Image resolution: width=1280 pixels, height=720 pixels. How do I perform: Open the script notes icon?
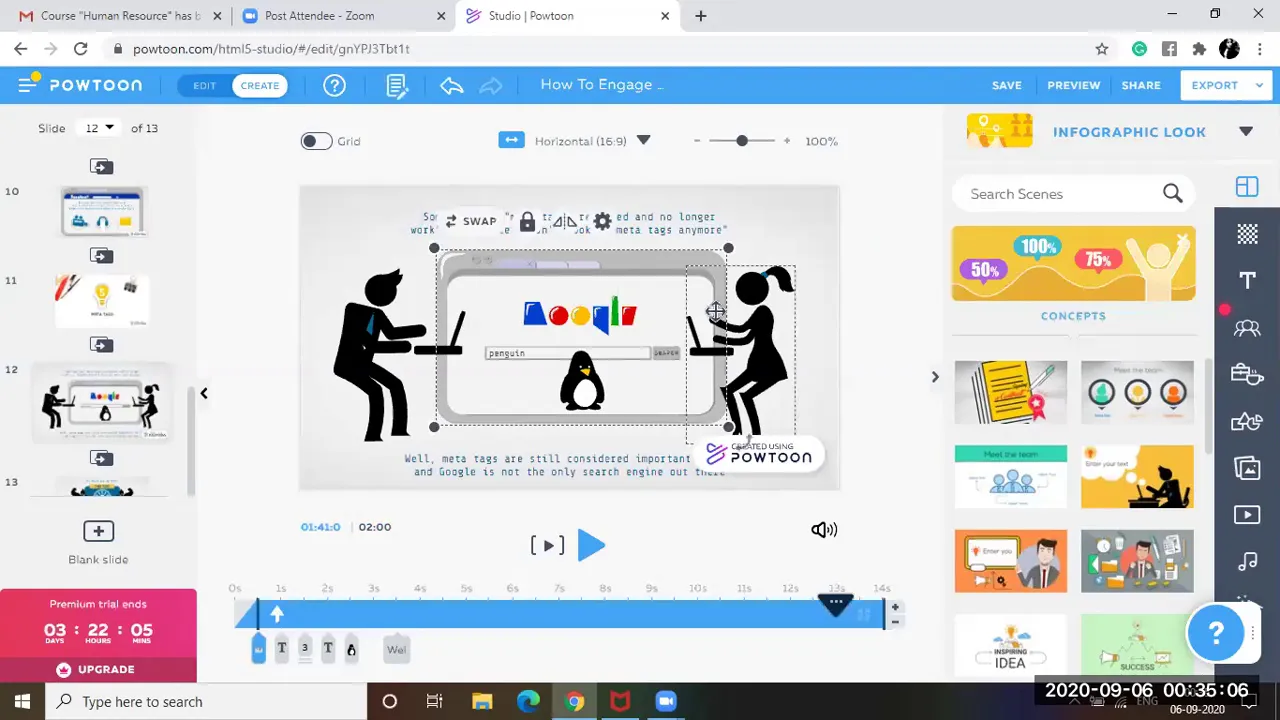397,86
